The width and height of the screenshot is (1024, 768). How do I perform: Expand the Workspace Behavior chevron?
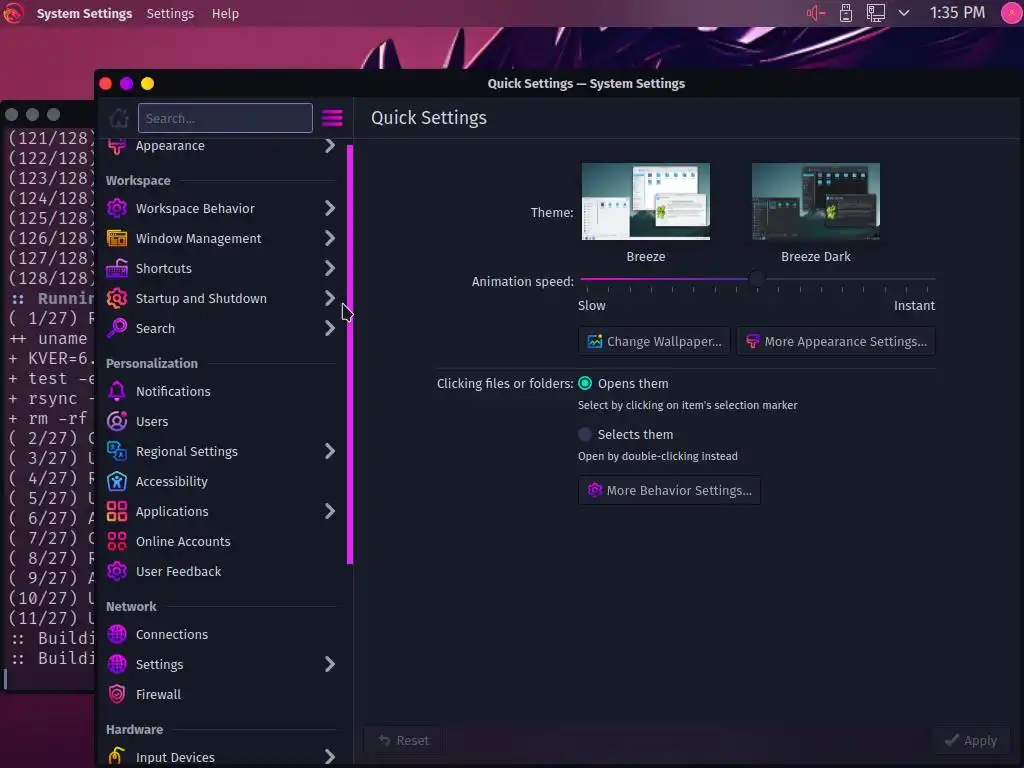coord(330,208)
